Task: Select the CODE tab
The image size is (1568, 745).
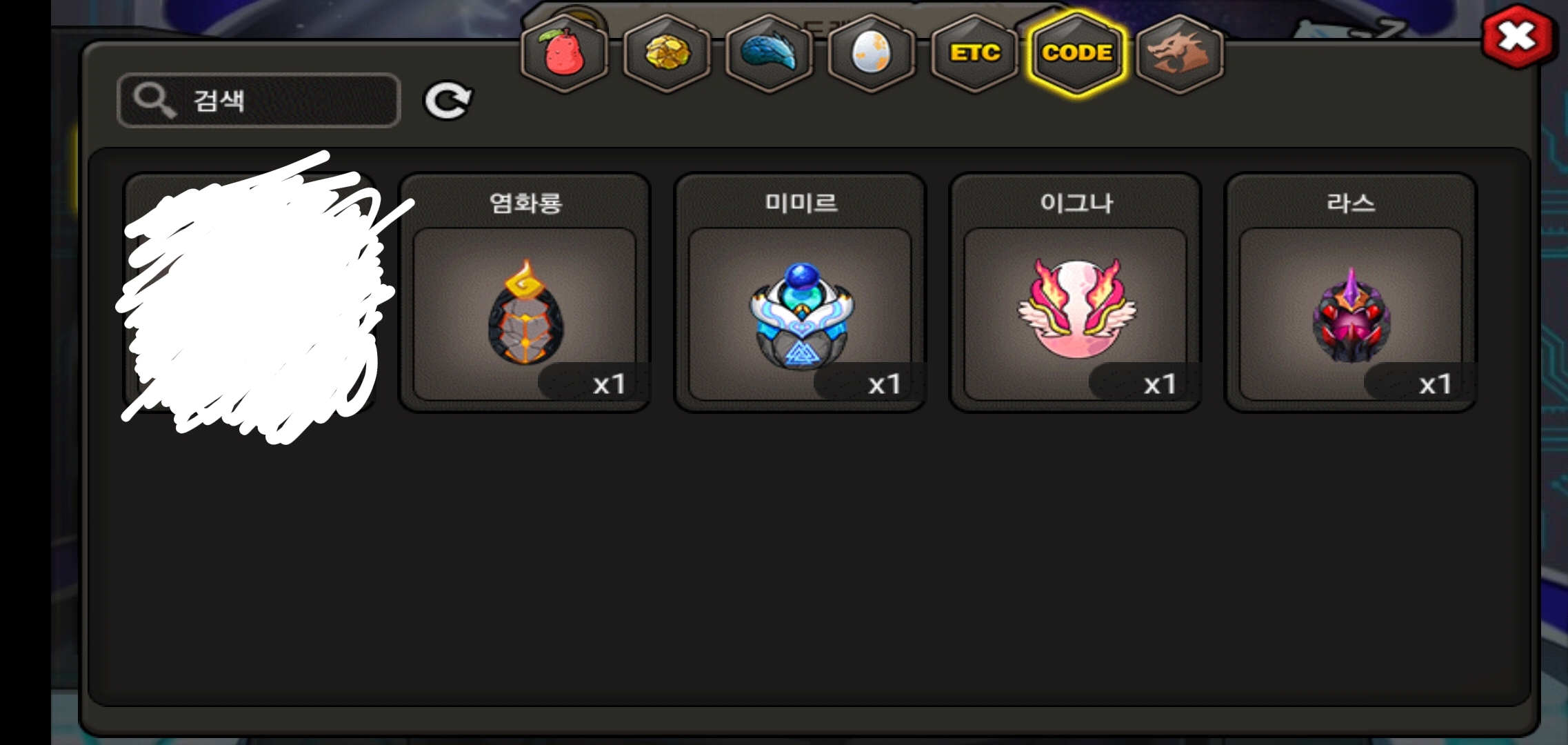Action: click(1076, 53)
